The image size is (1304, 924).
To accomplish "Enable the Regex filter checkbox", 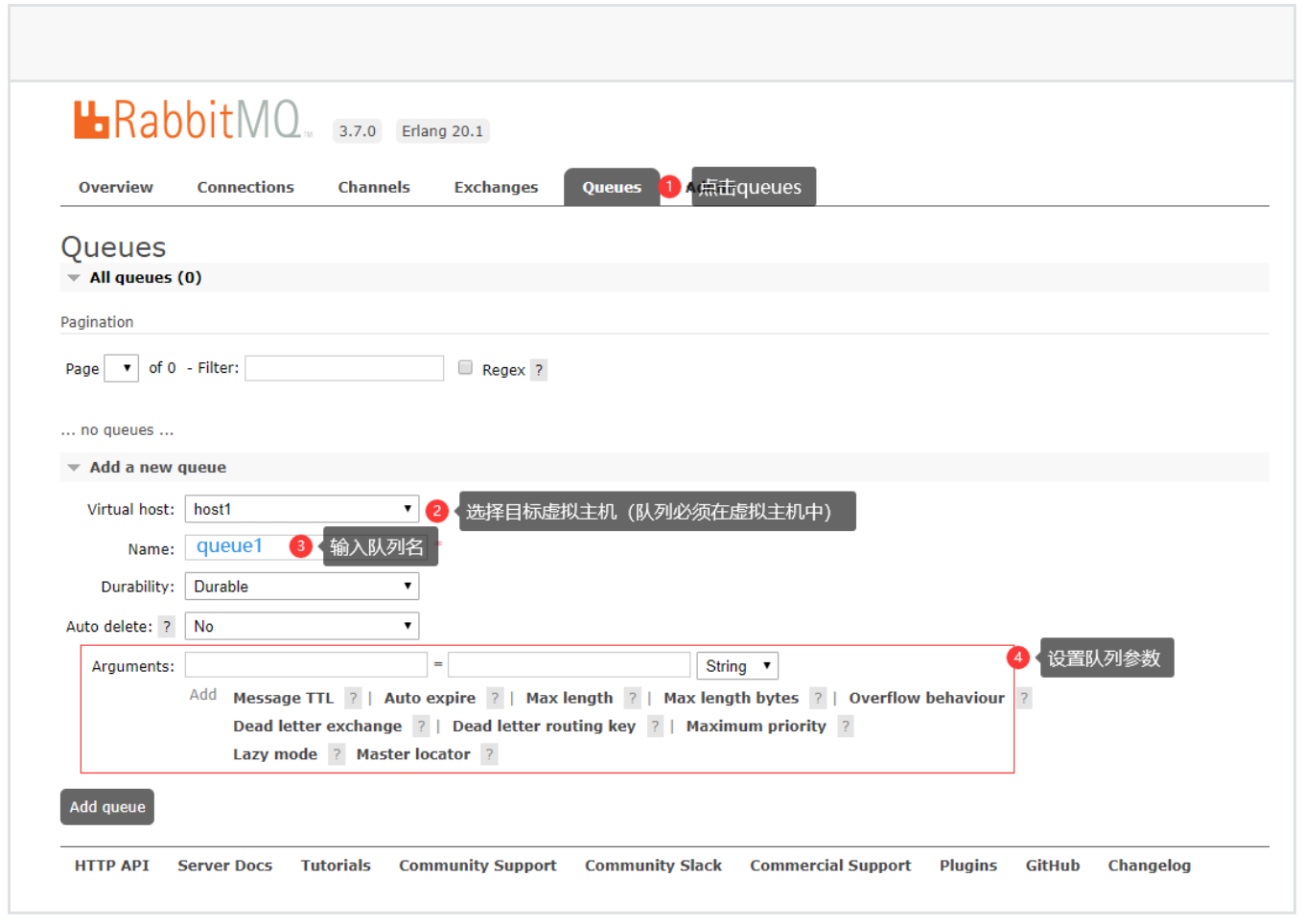I will [465, 368].
